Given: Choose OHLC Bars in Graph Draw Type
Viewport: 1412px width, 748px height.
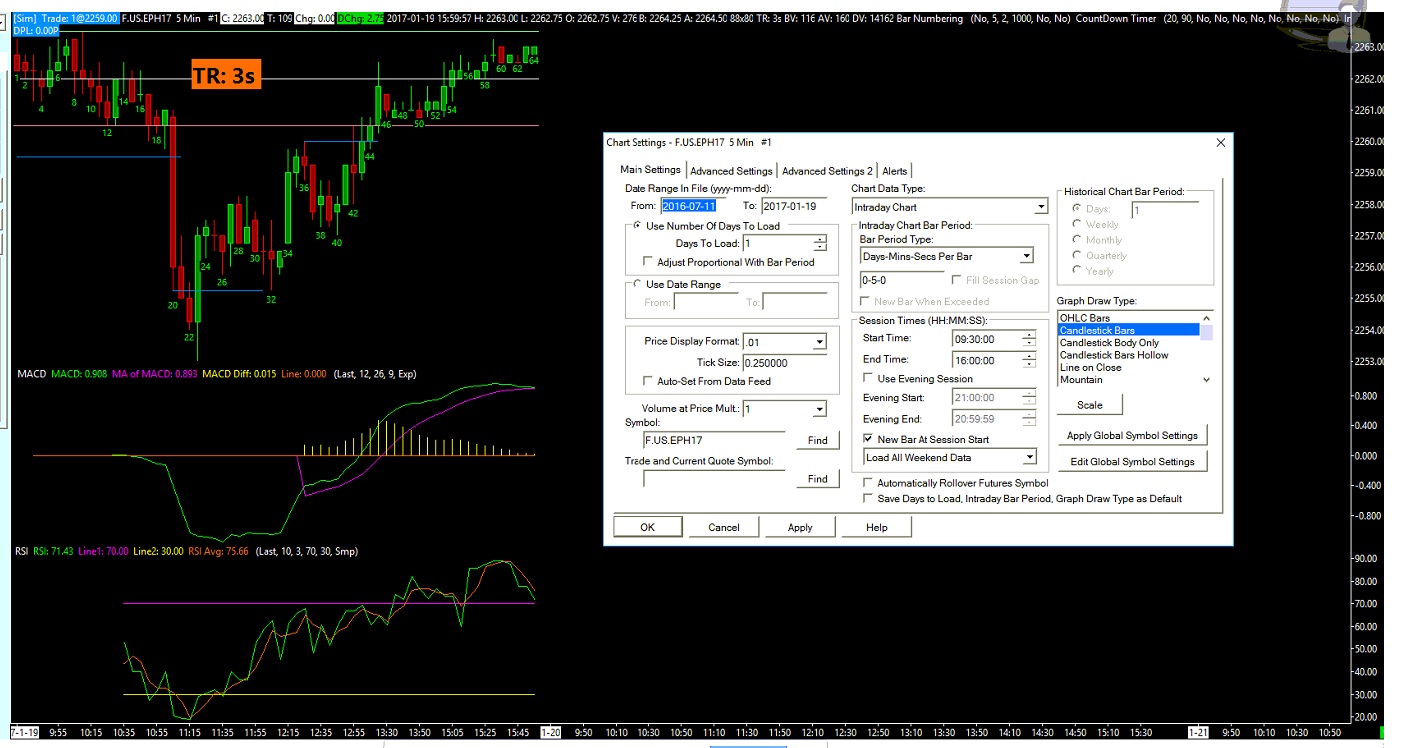Looking at the screenshot, I should pos(1129,318).
